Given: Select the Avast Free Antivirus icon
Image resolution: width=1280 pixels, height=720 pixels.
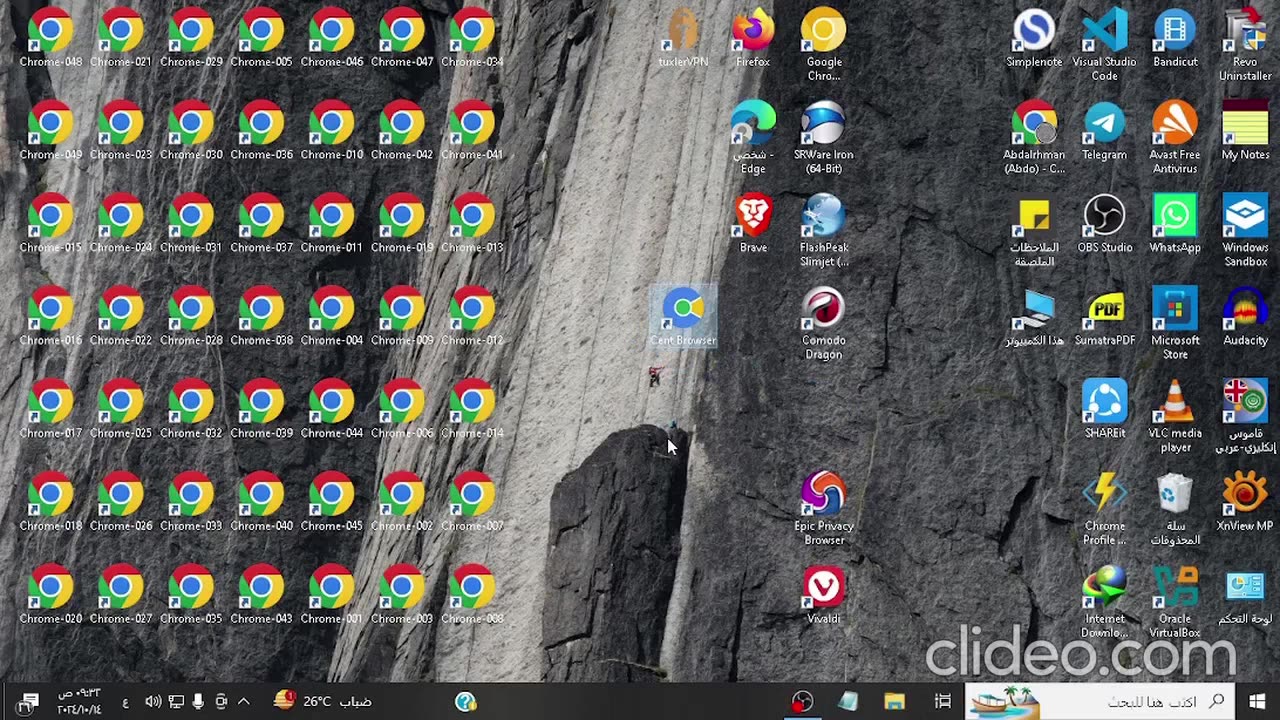Looking at the screenshot, I should pyautogui.click(x=1175, y=138).
